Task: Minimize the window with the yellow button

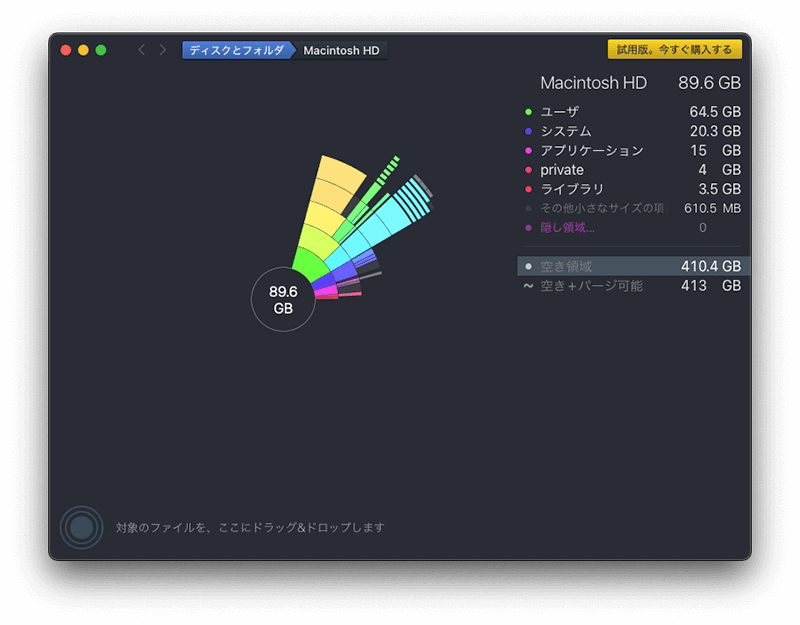Action: pyautogui.click(x=83, y=50)
